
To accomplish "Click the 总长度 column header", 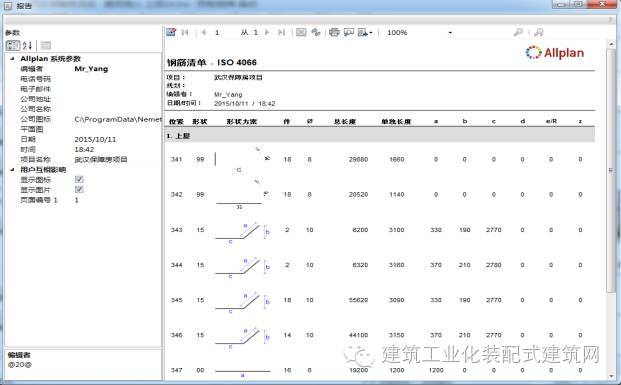I will click(345, 122).
